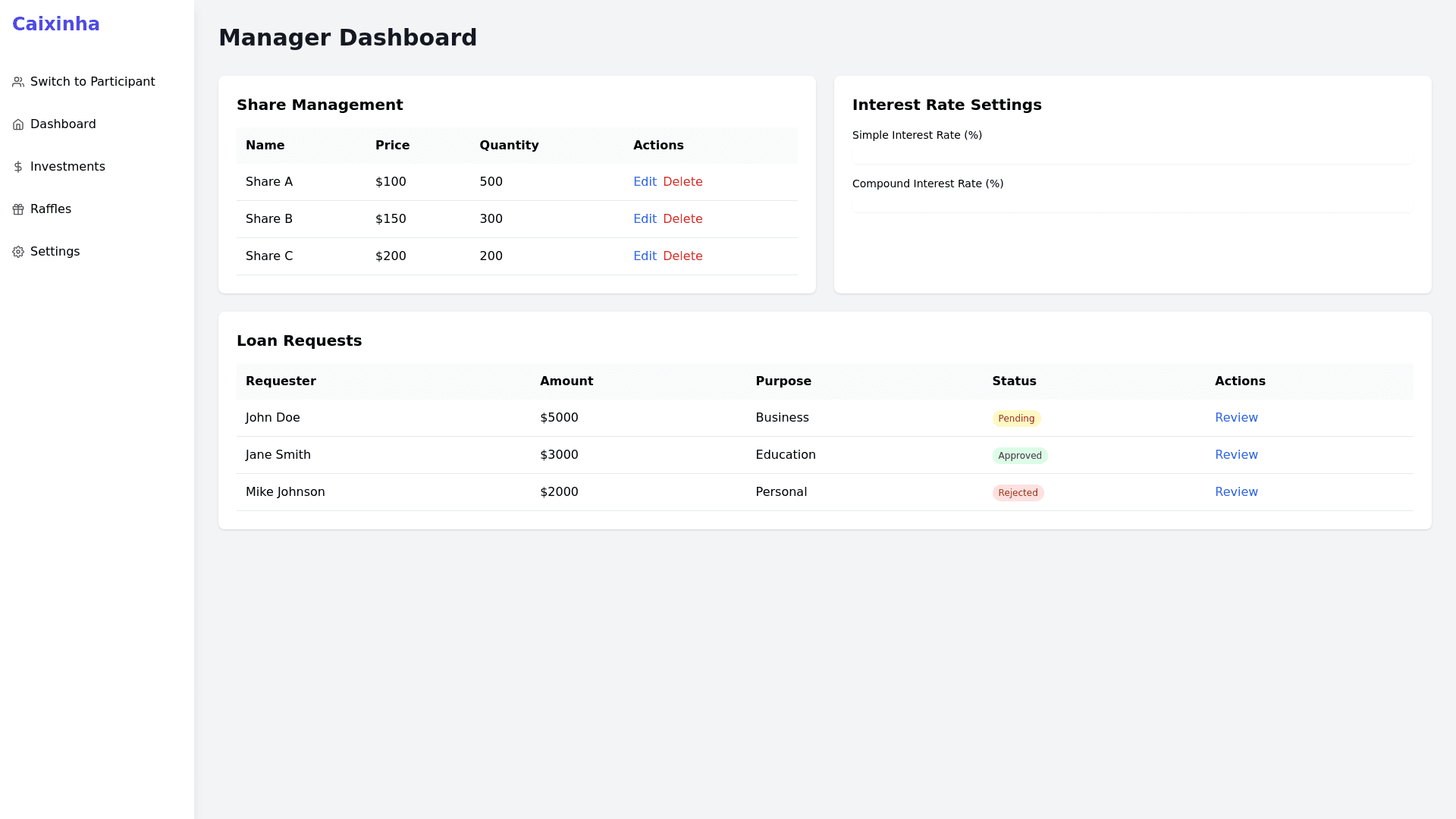This screenshot has height=819, width=1456.
Task: Open Settings from the sidebar
Action: pos(55,252)
